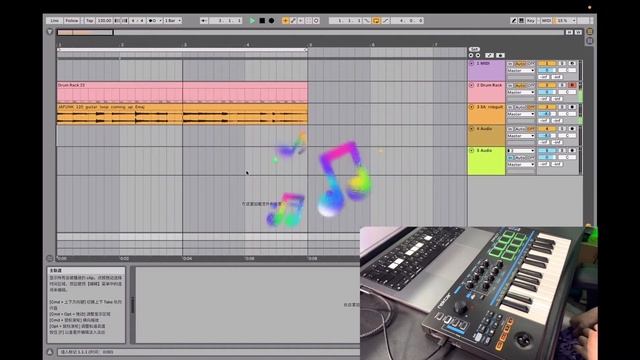640x360 pixels.
Task: Toggle the orange Loop switch
Action: click(x=376, y=20)
